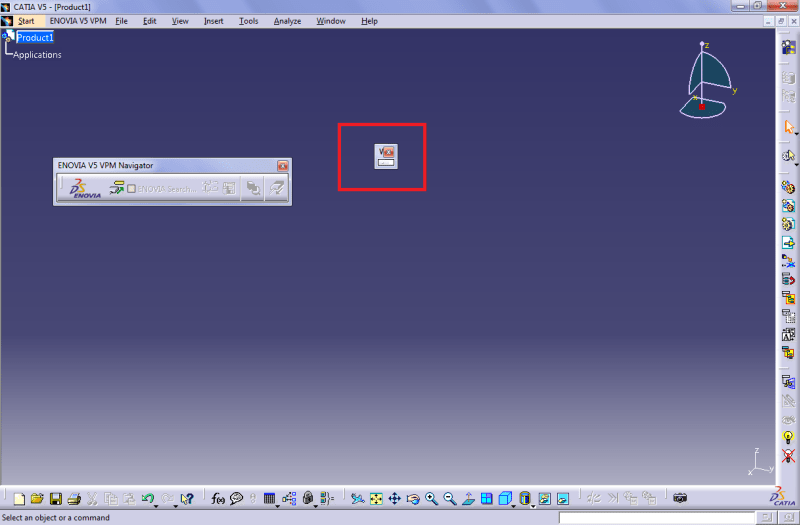Select the Rotate view tool
800x525 pixels.
413,498
